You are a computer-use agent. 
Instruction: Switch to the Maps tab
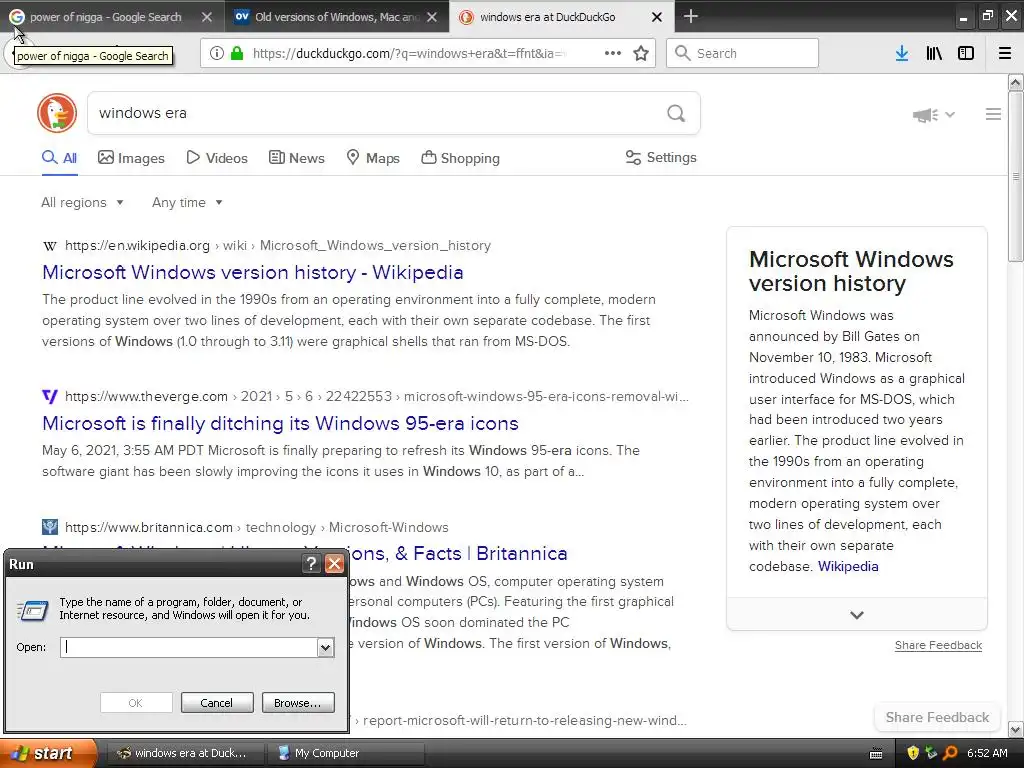[x=373, y=158]
